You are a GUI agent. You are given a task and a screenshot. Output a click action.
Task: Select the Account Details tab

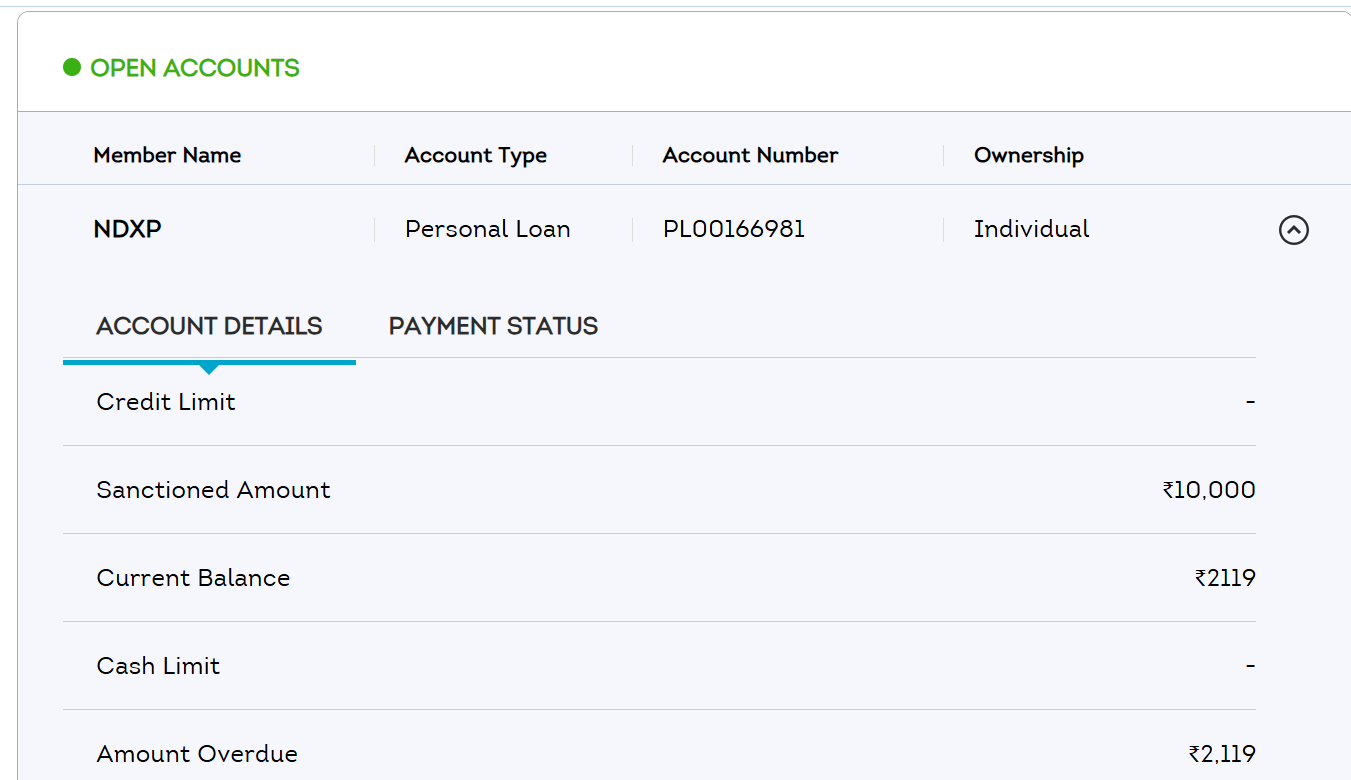[x=209, y=327]
